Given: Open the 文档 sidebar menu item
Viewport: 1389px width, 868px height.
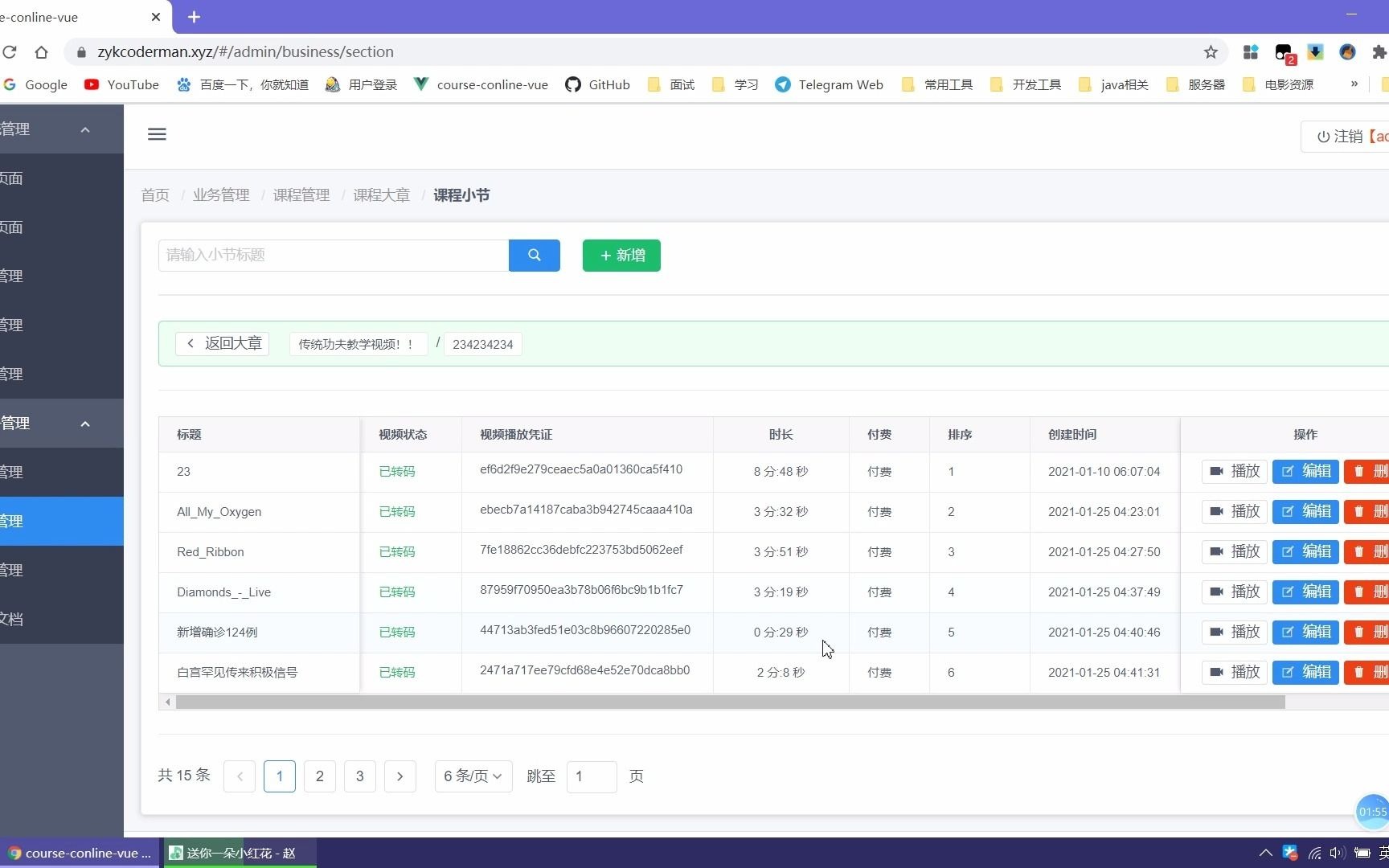Looking at the screenshot, I should point(62,619).
